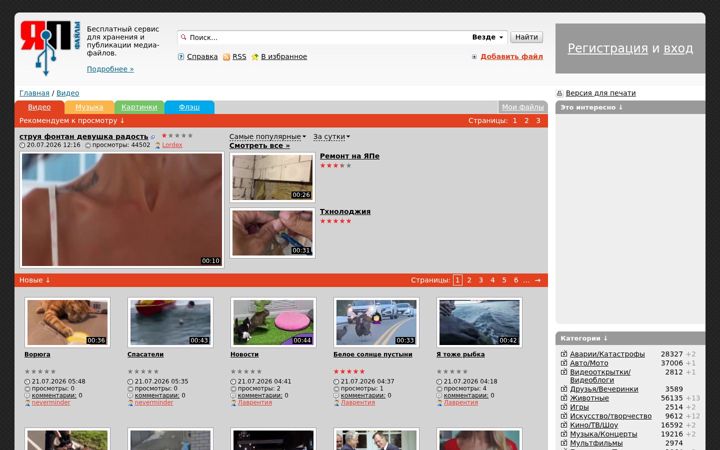The width and height of the screenshot is (720, 450).
Task: Click the вход login link
Action: point(678,48)
